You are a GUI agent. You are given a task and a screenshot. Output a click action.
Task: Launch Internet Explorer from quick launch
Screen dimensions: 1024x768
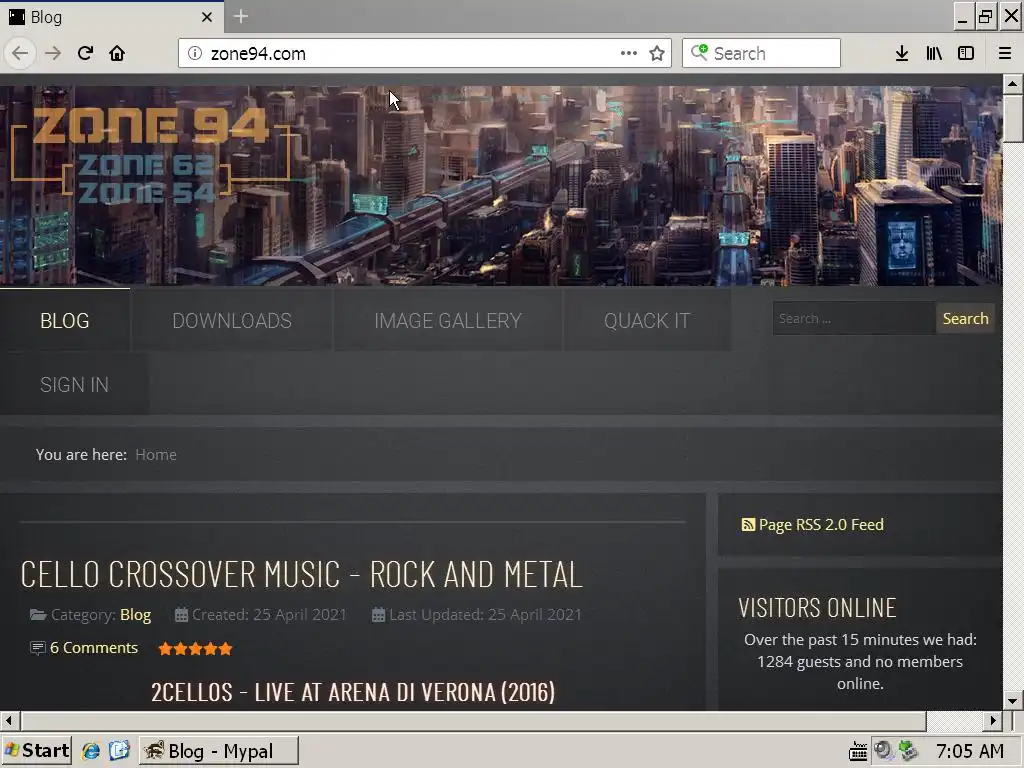point(90,751)
